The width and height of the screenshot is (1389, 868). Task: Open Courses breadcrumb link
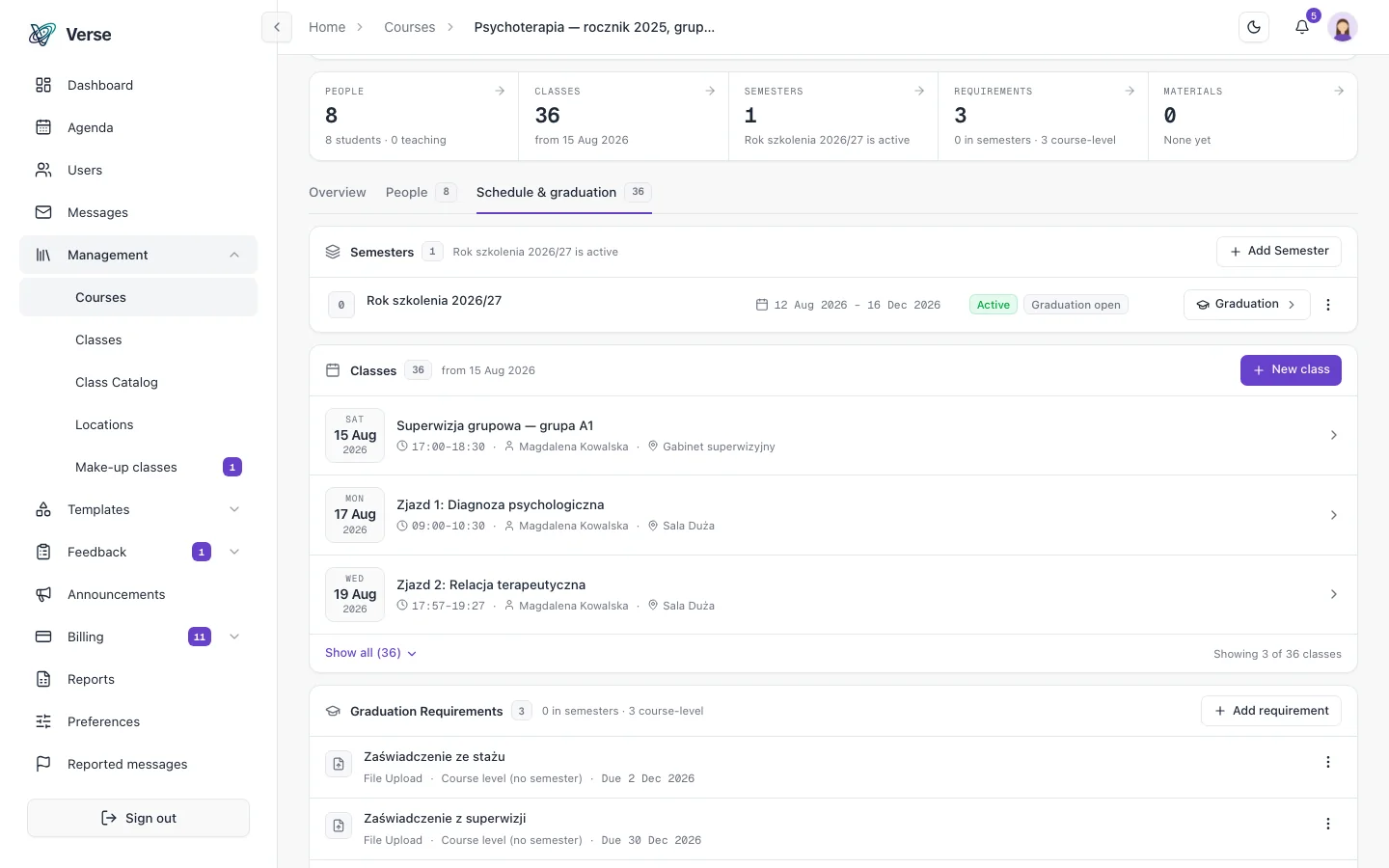point(409,27)
